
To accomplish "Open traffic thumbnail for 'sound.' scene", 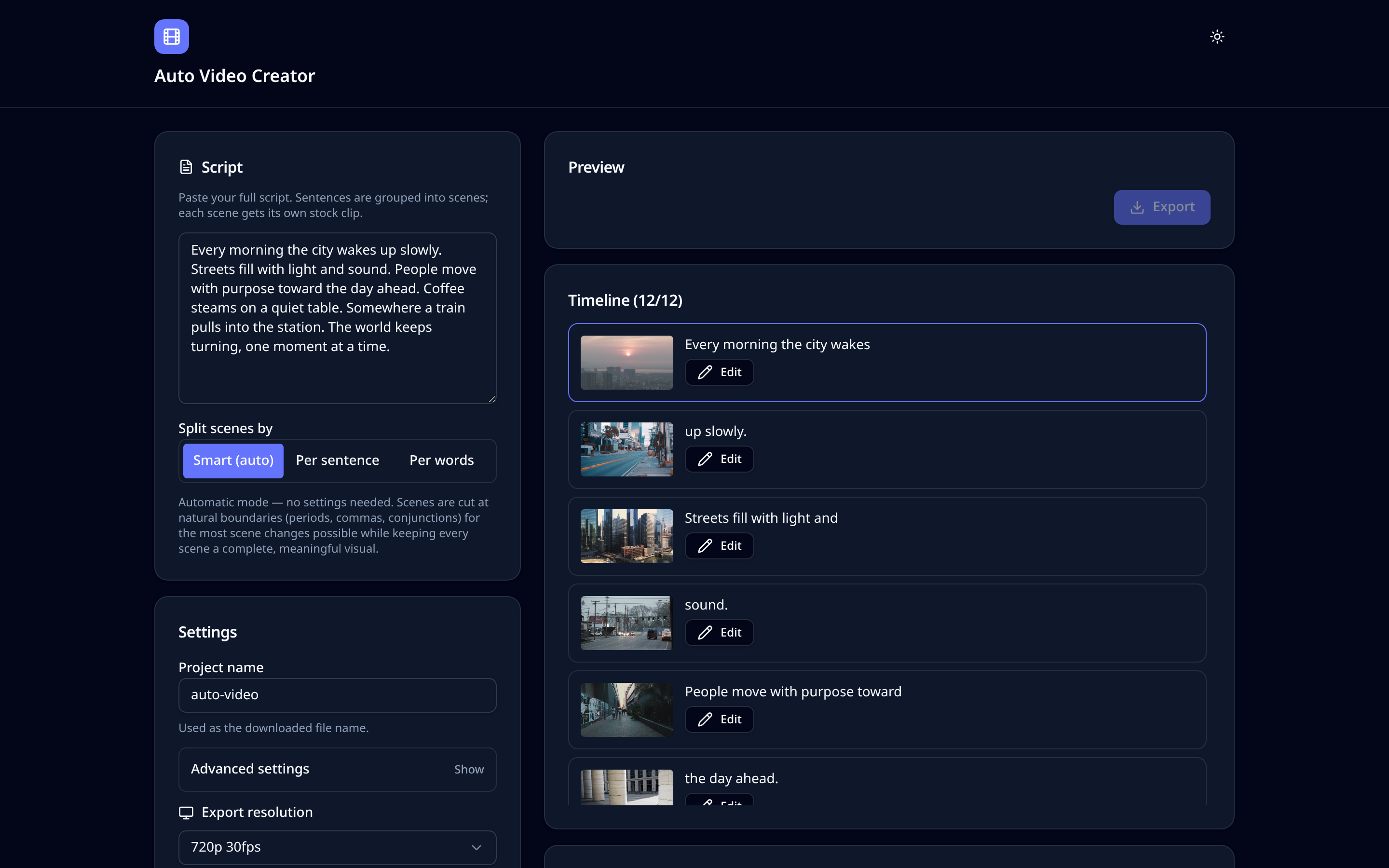I will point(627,623).
